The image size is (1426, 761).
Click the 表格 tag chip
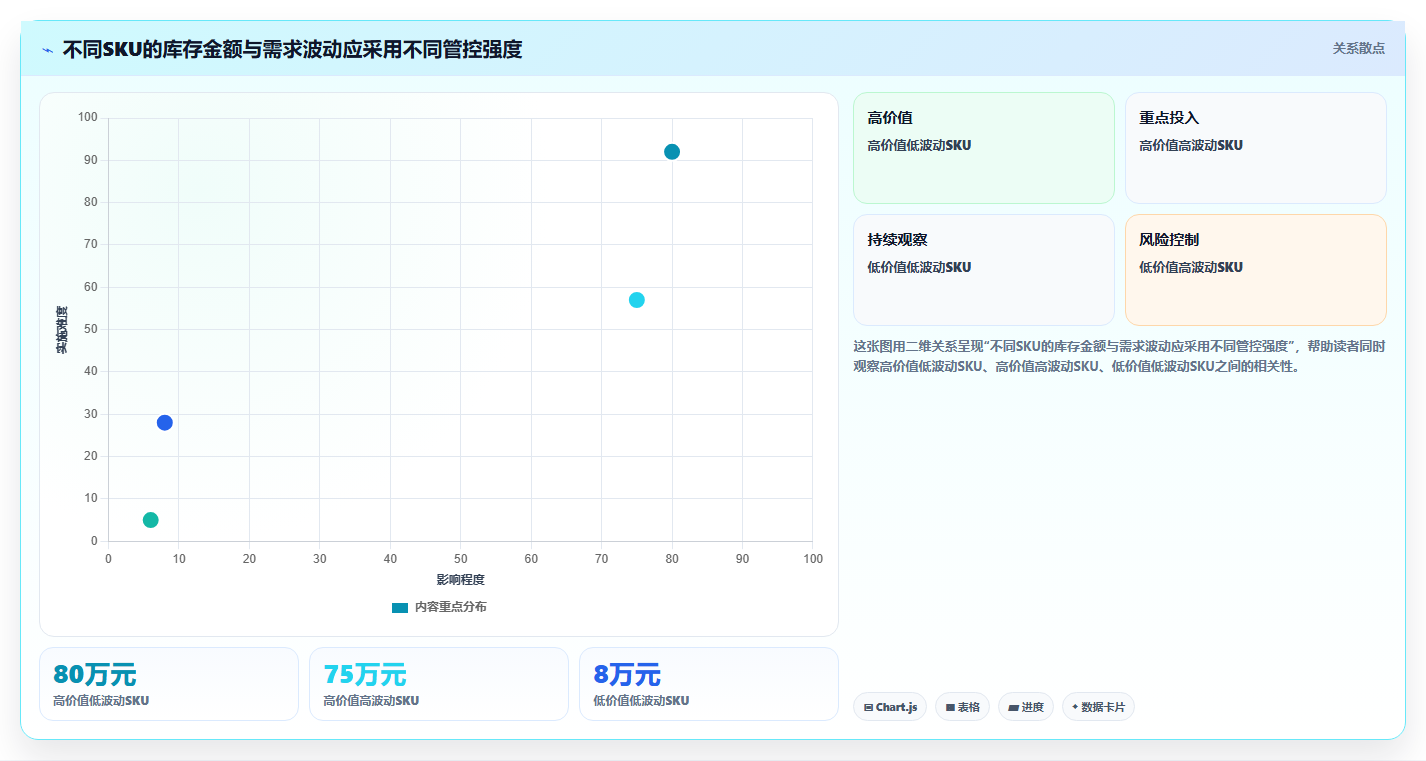point(962,707)
